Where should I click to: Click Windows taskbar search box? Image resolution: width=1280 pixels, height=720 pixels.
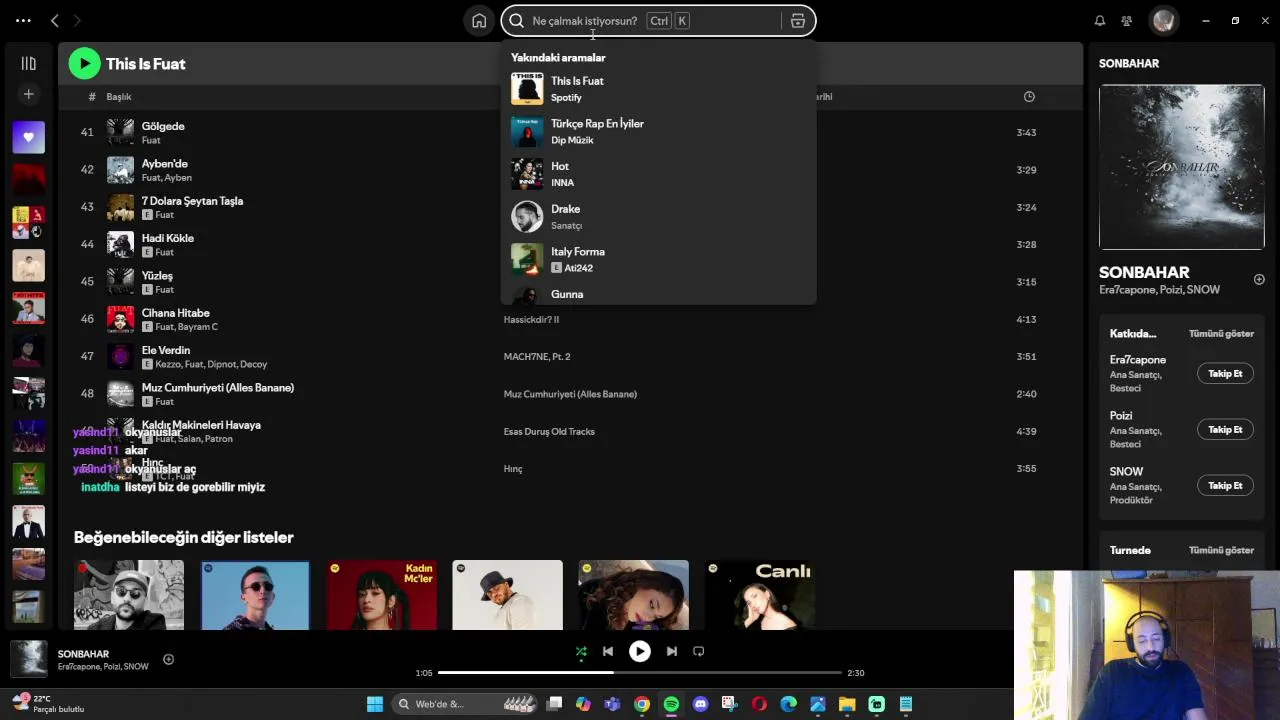[x=465, y=704]
